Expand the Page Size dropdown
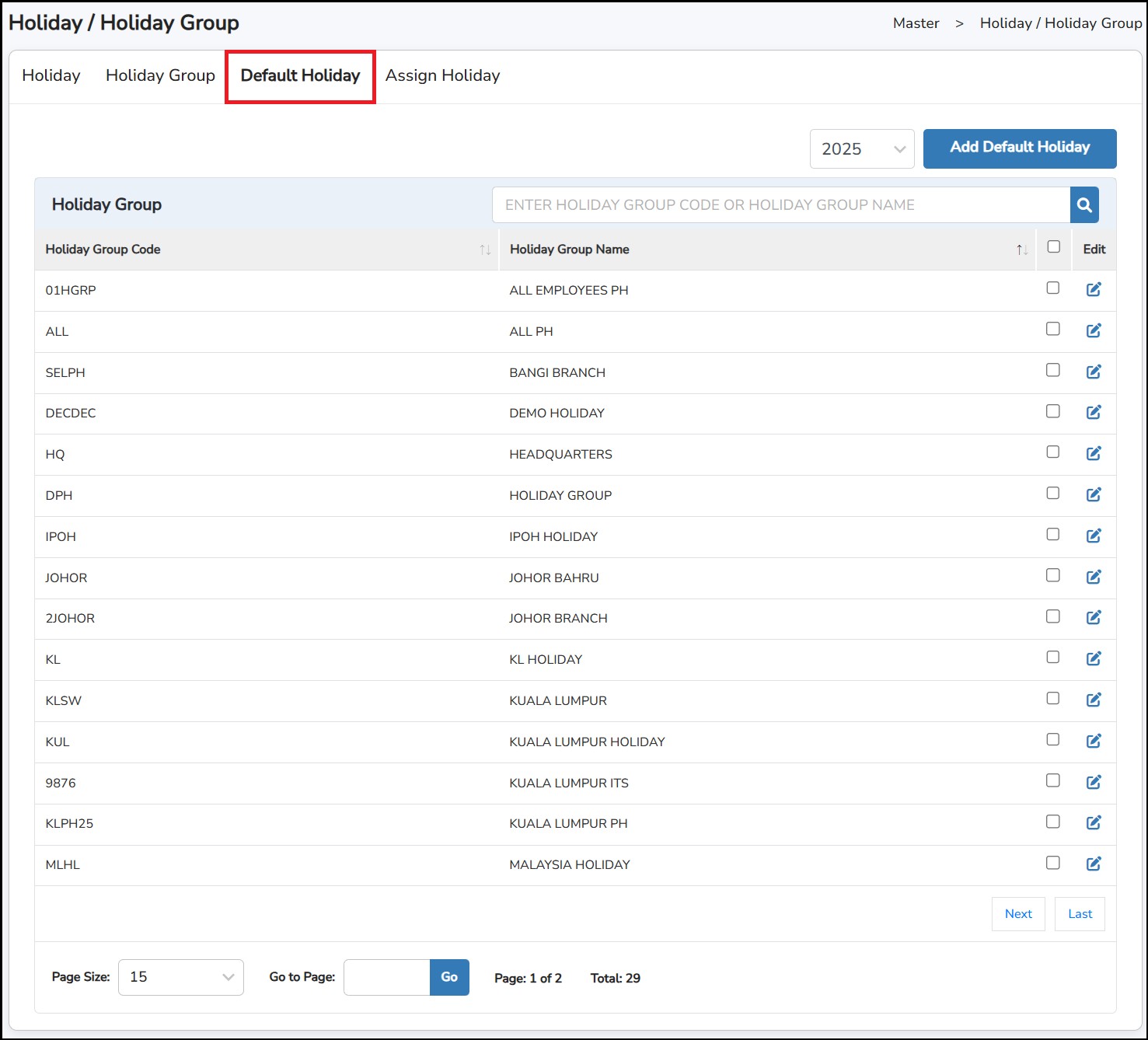The image size is (1148, 1040). 181,977
